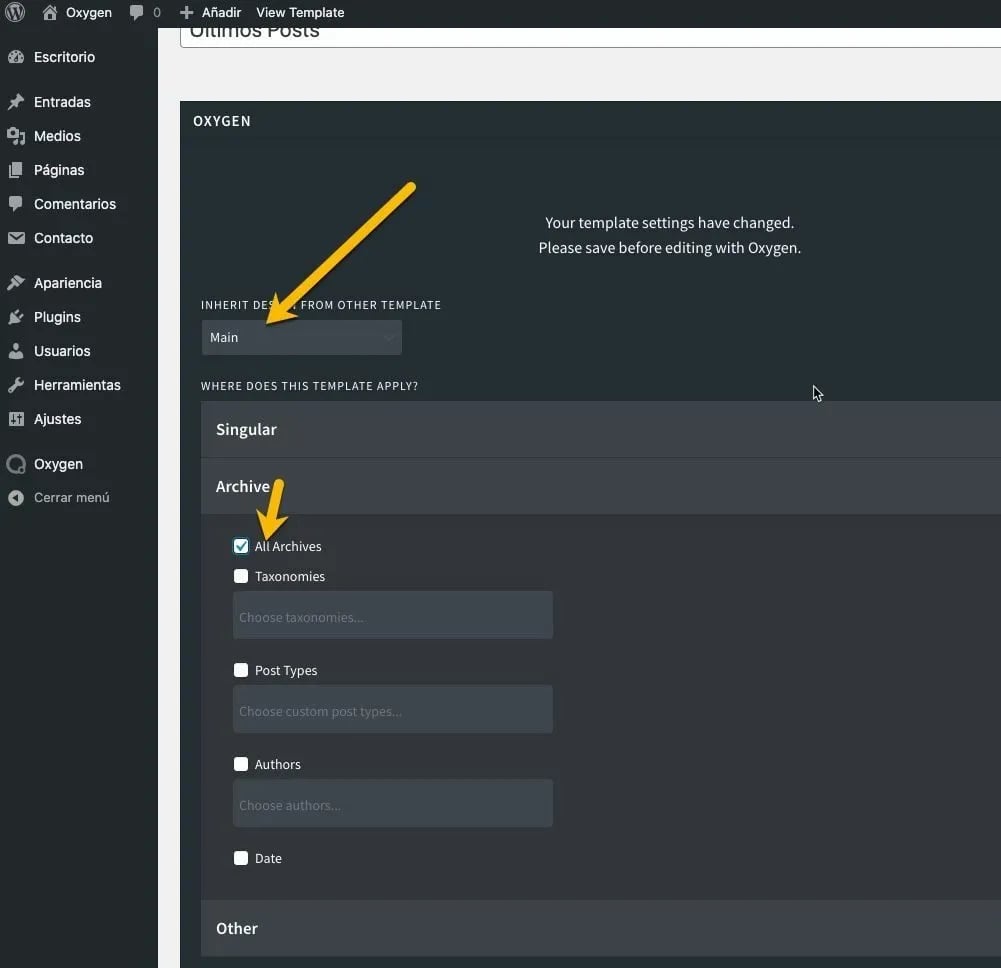This screenshot has width=1001, height=968.
Task: Click the Herramientas wrench icon
Action: coord(16,385)
